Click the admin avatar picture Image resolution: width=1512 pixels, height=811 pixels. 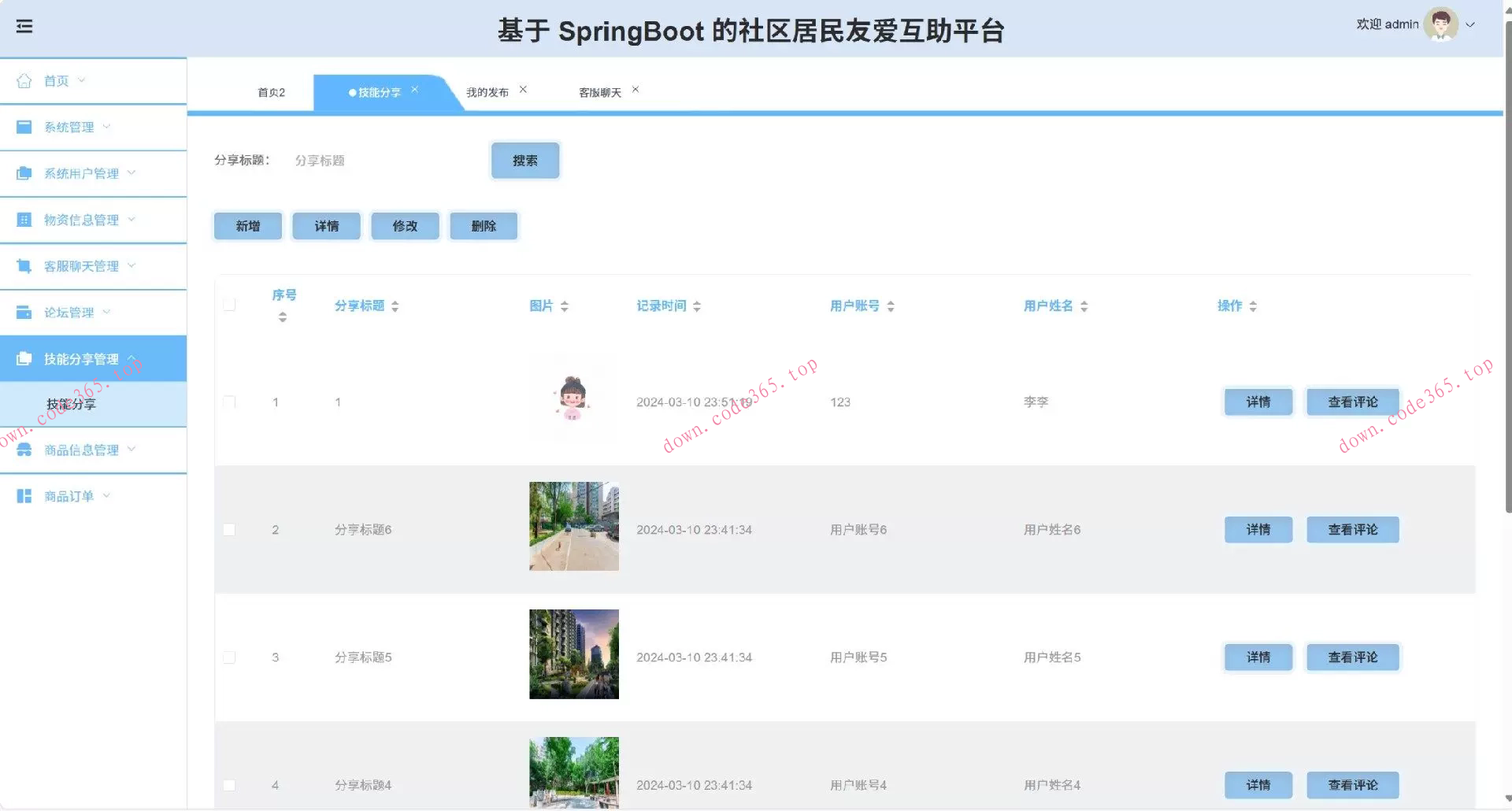coord(1441,24)
